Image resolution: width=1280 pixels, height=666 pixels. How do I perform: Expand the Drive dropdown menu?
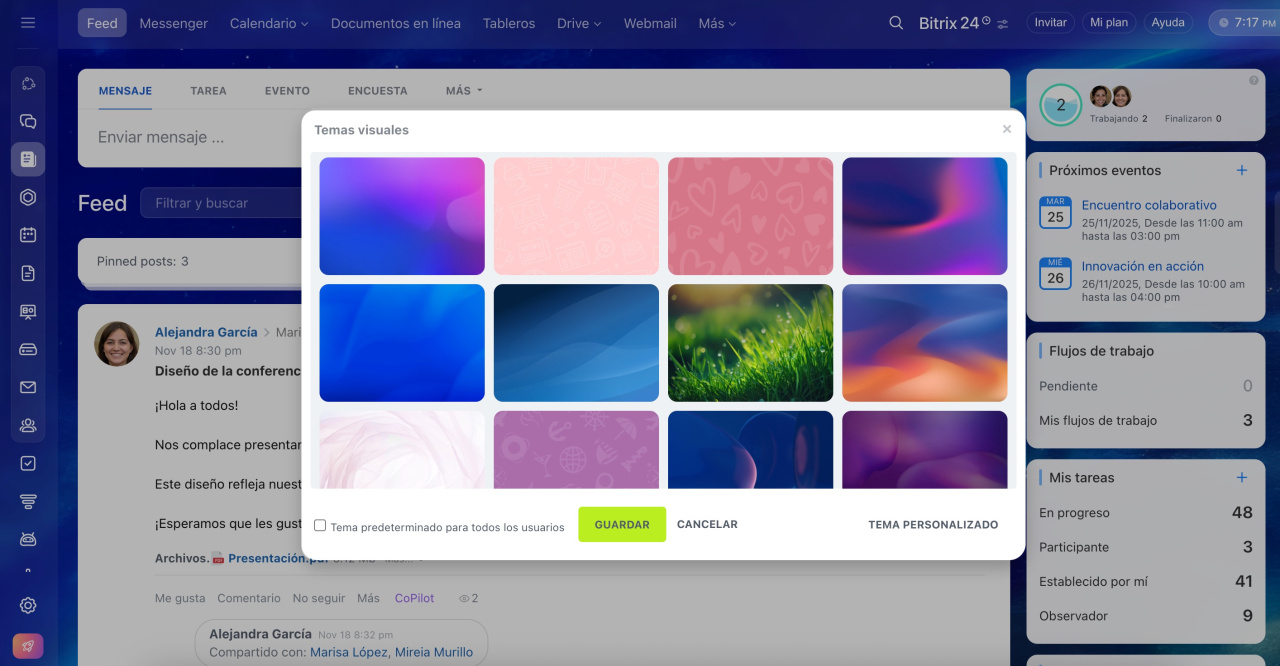point(579,23)
